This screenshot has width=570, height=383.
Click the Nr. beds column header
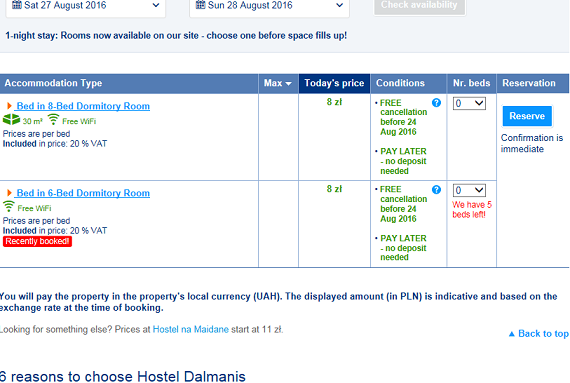[471, 83]
